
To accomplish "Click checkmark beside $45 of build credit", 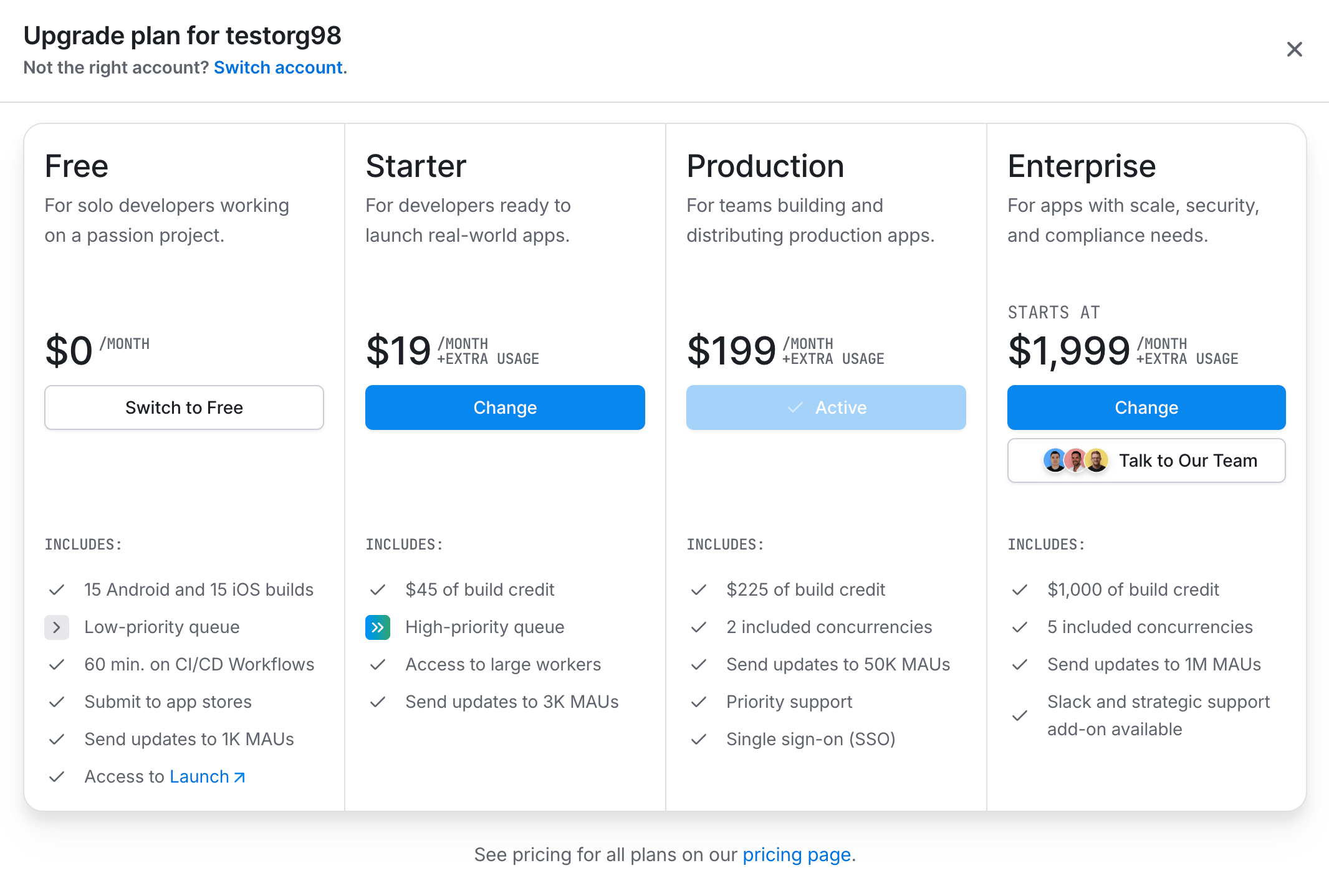I will pyautogui.click(x=378, y=589).
